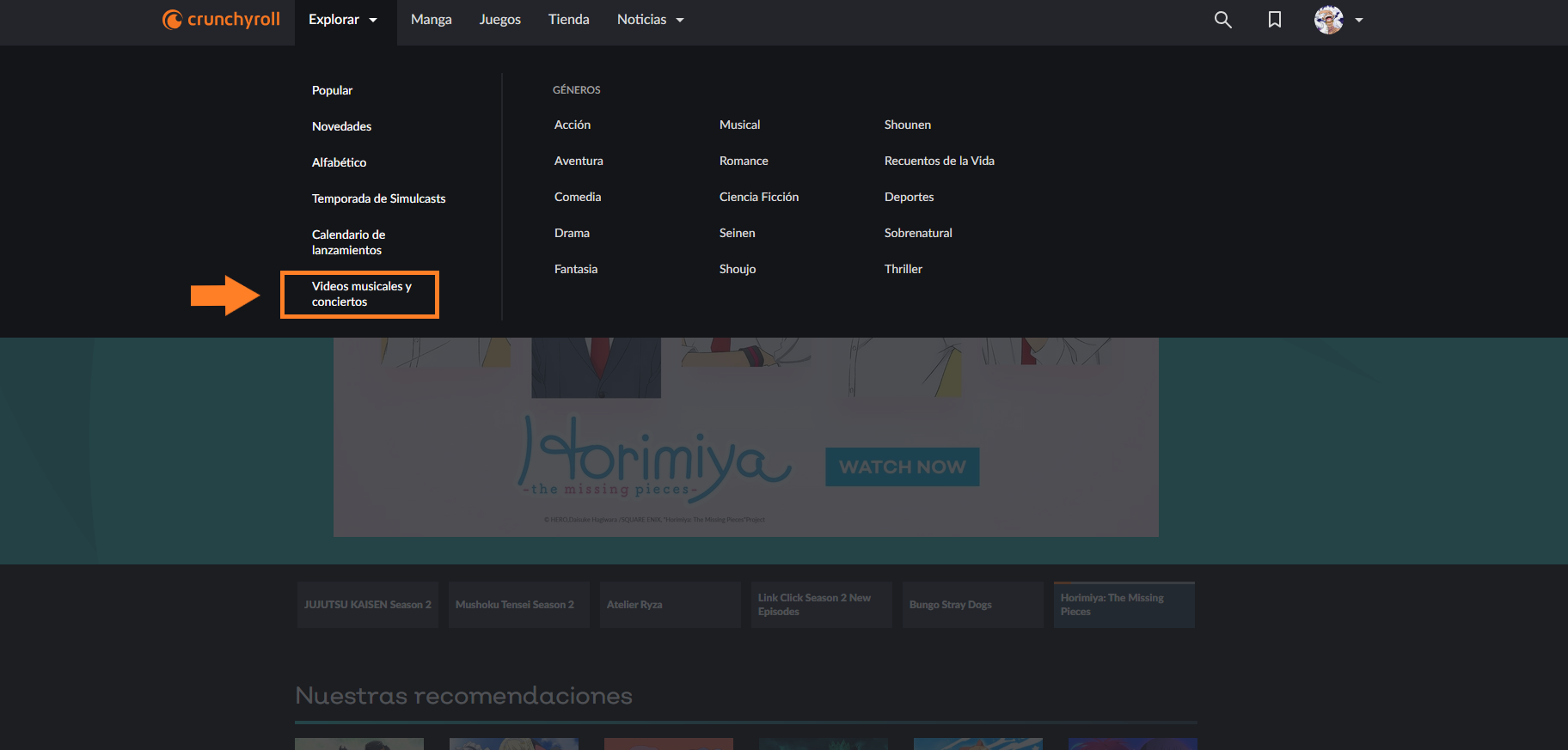The image size is (1568, 750).
Task: Choose the Comedia genre
Action: tap(578, 197)
